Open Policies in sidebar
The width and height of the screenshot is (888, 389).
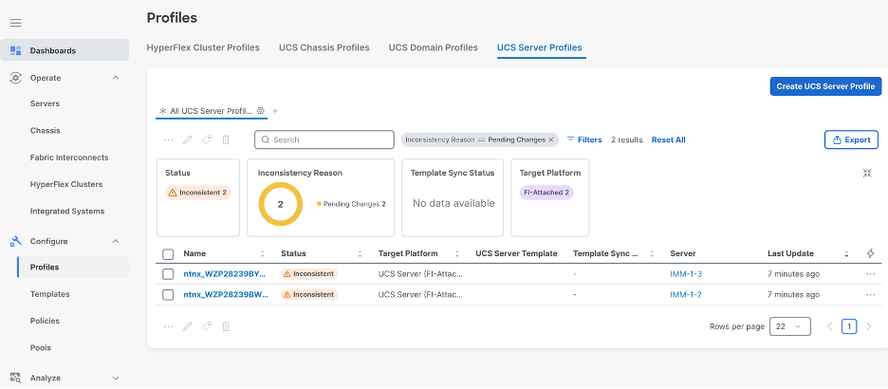(x=45, y=320)
